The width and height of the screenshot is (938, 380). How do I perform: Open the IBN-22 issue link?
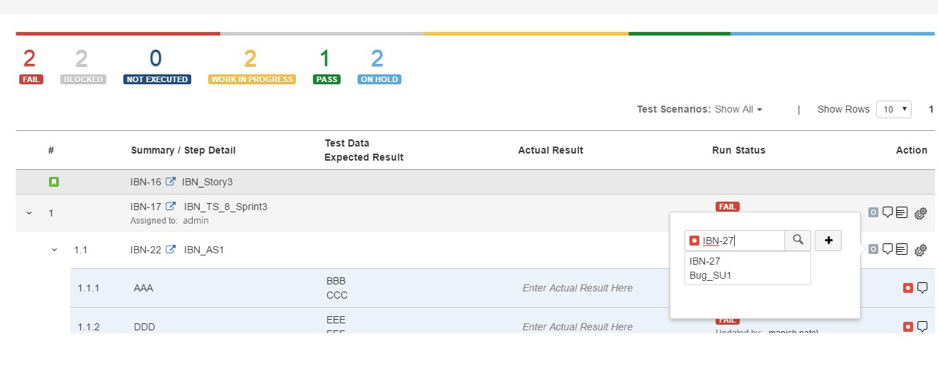(146, 250)
